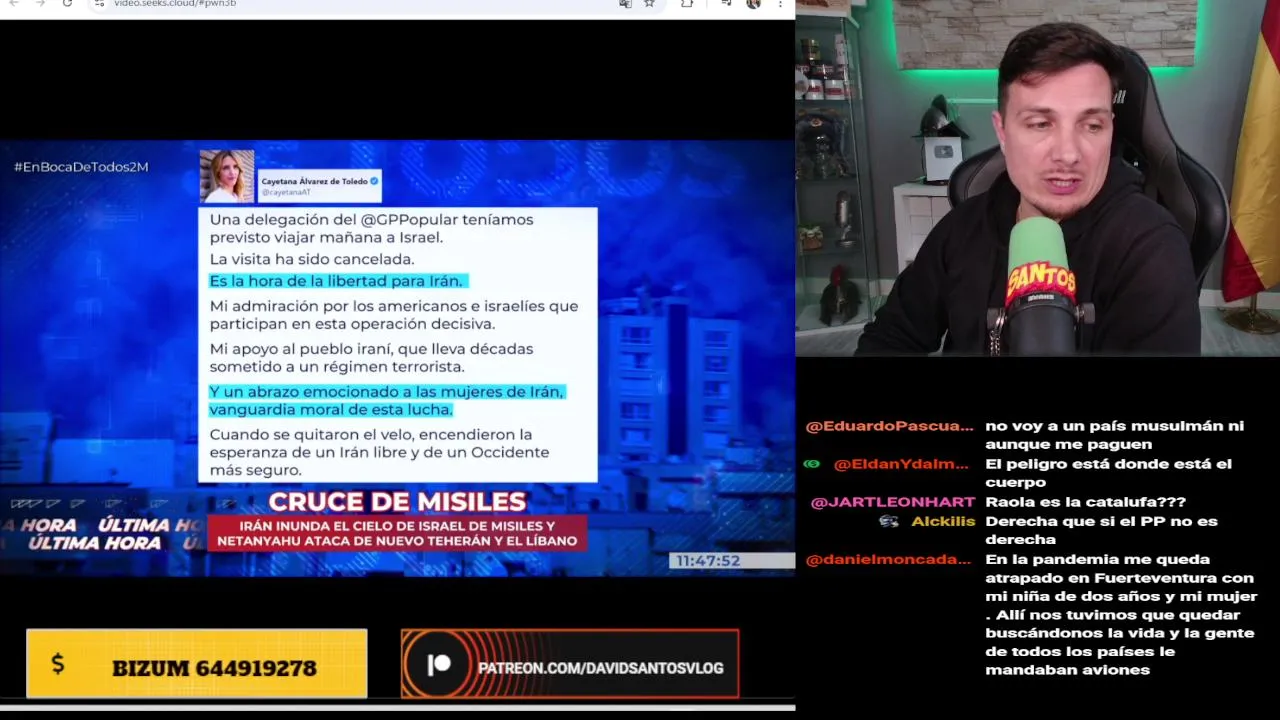Screen dimensions: 1280x720
Task: Reload the page with the browser refresh icon
Action: pyautogui.click(x=67, y=4)
